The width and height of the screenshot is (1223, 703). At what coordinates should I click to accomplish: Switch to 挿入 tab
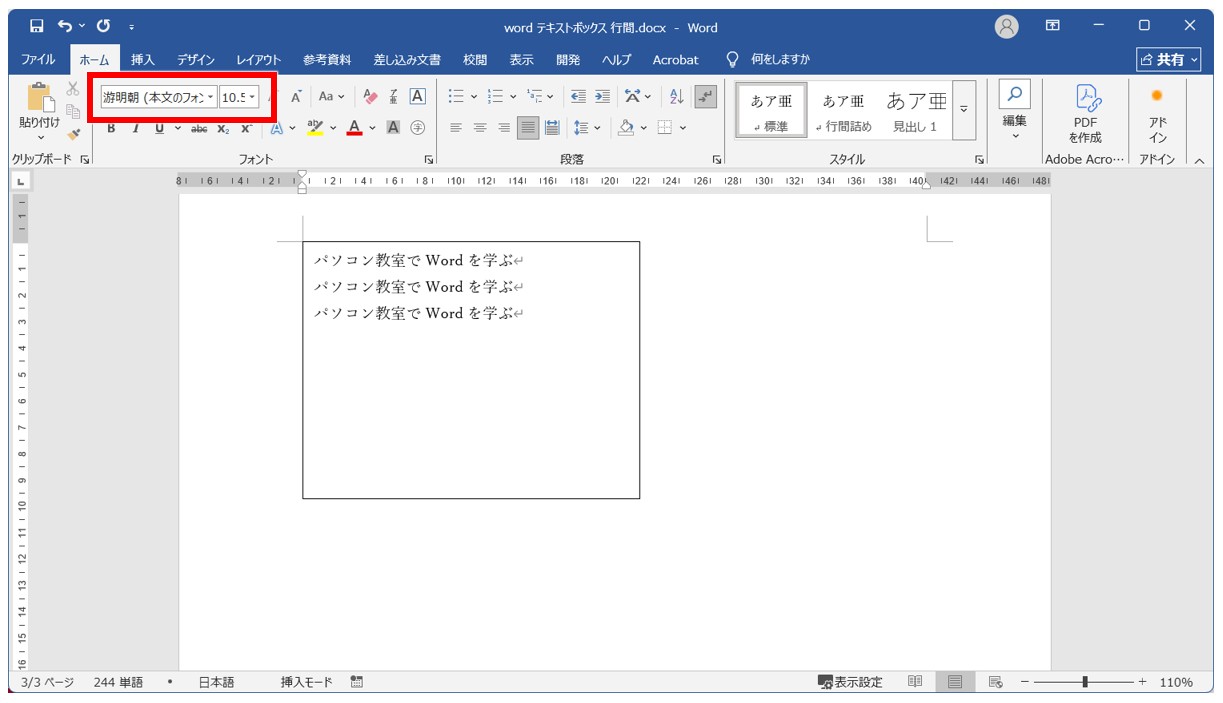[x=143, y=60]
